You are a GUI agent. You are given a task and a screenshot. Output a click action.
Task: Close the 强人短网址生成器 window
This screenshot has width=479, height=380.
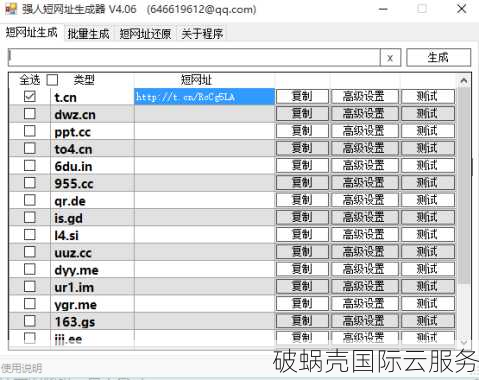coord(462,9)
